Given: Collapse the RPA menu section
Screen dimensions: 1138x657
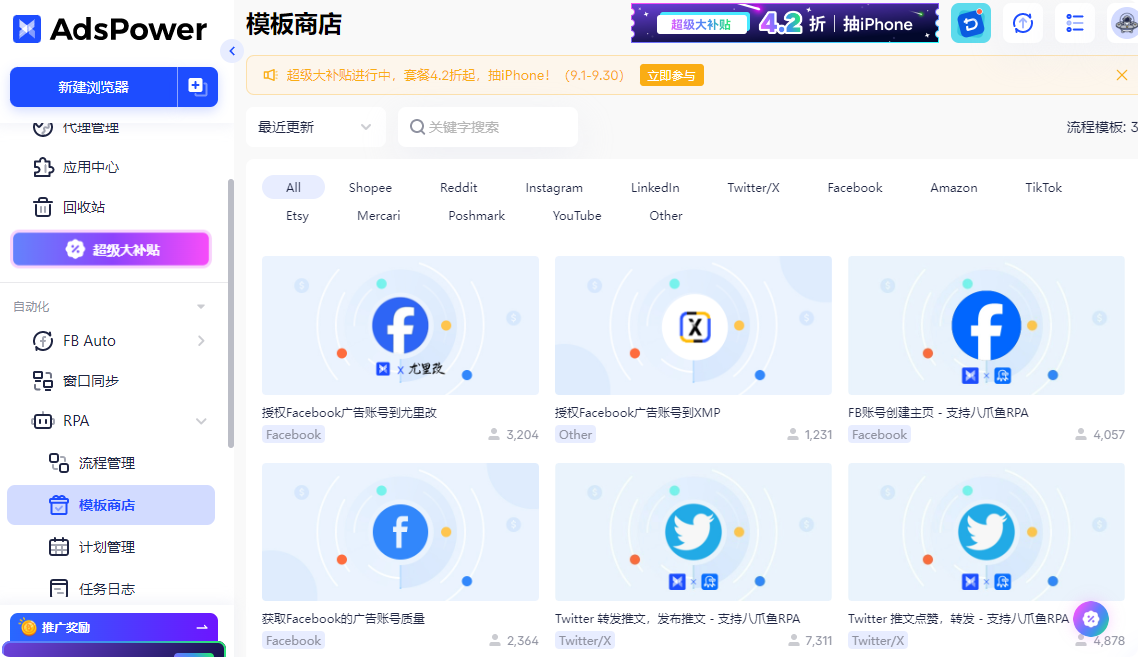Looking at the screenshot, I should [x=201, y=421].
